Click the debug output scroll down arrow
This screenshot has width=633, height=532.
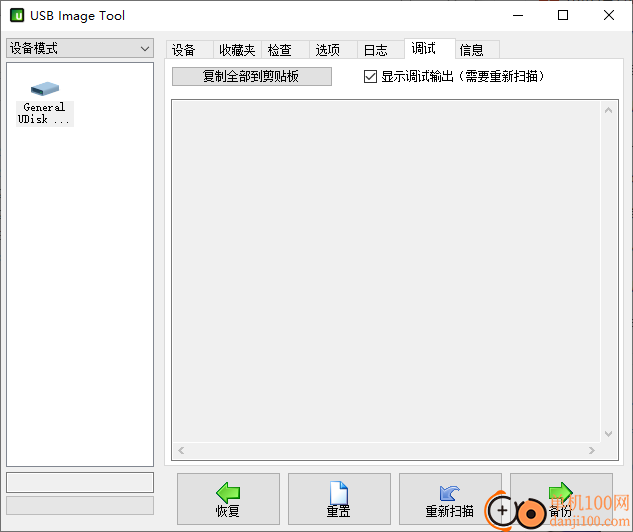pyautogui.click(x=608, y=434)
